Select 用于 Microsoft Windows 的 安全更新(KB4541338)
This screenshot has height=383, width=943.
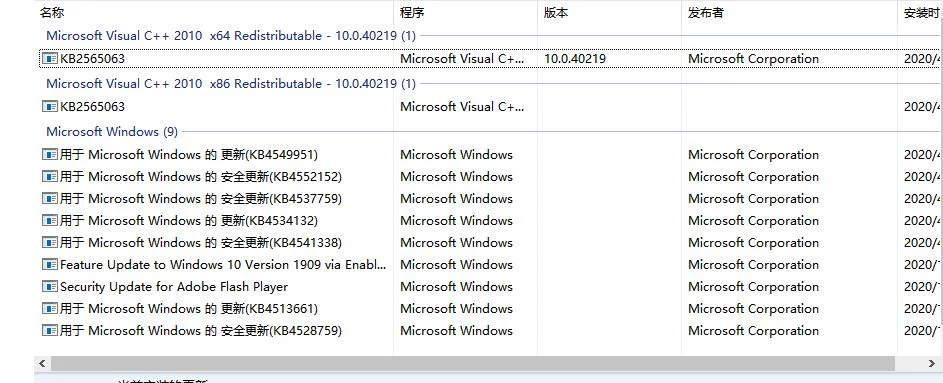pyautogui.click(x=201, y=242)
